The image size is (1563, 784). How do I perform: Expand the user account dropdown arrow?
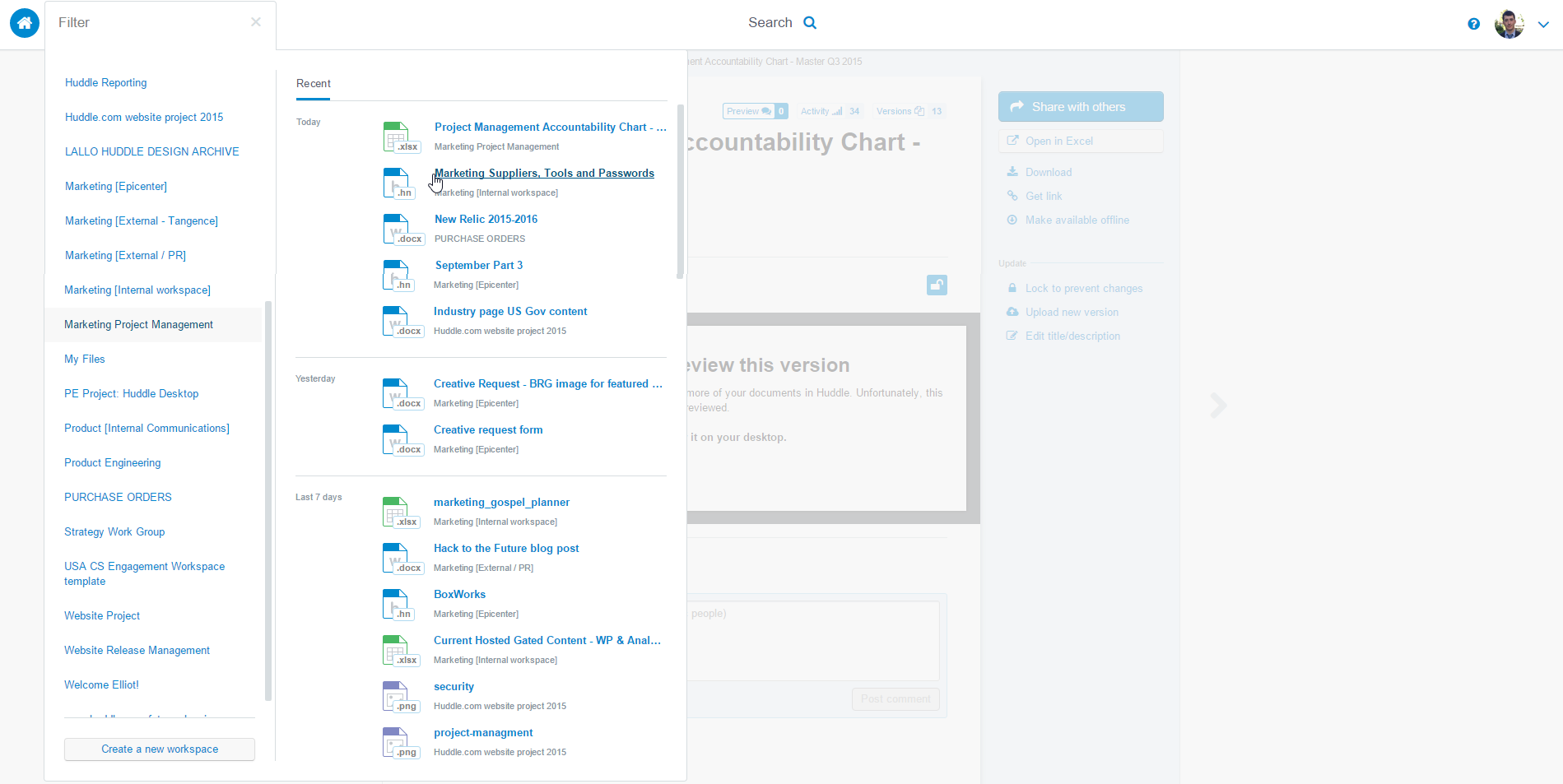(x=1543, y=25)
